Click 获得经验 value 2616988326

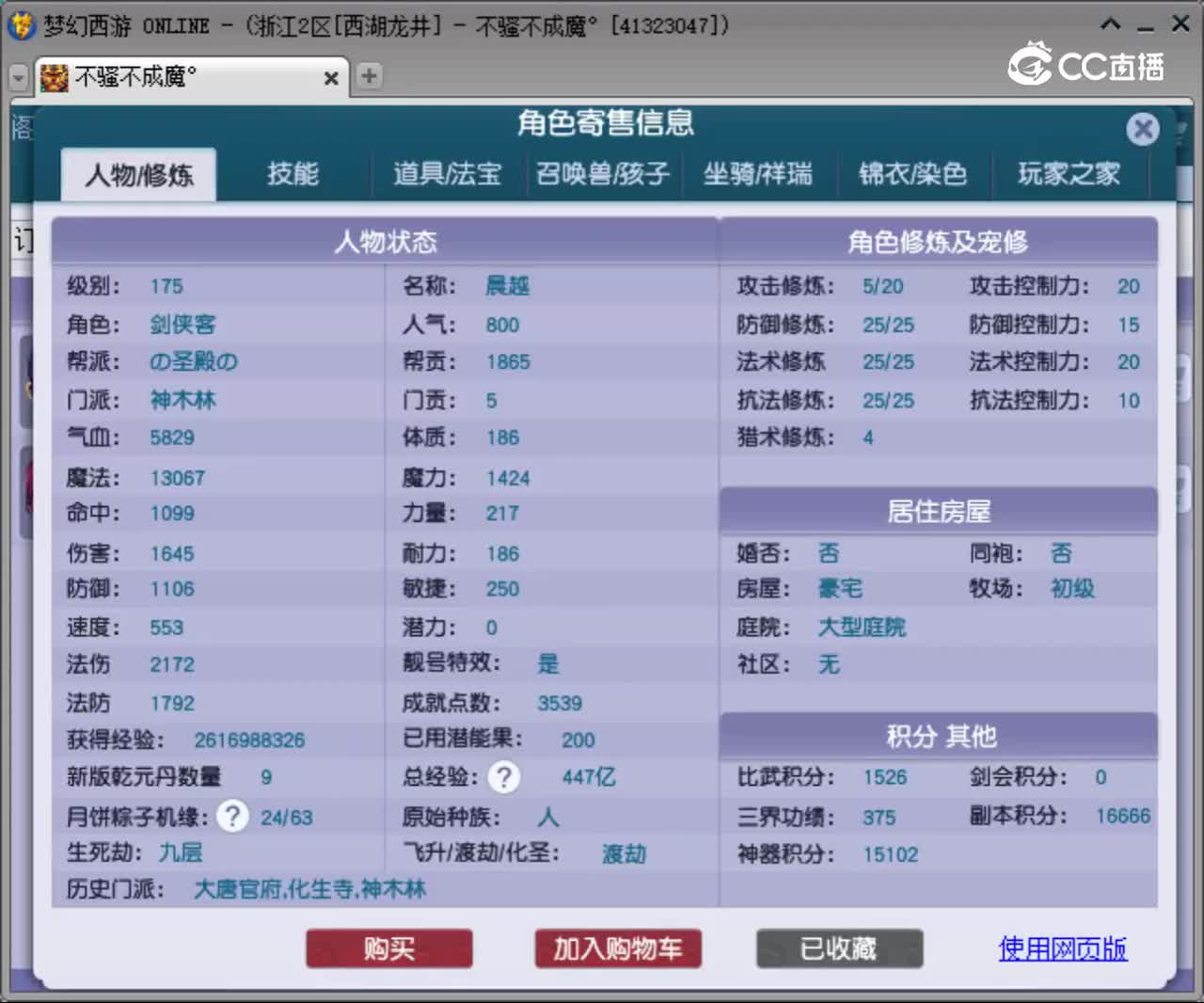coord(249,740)
